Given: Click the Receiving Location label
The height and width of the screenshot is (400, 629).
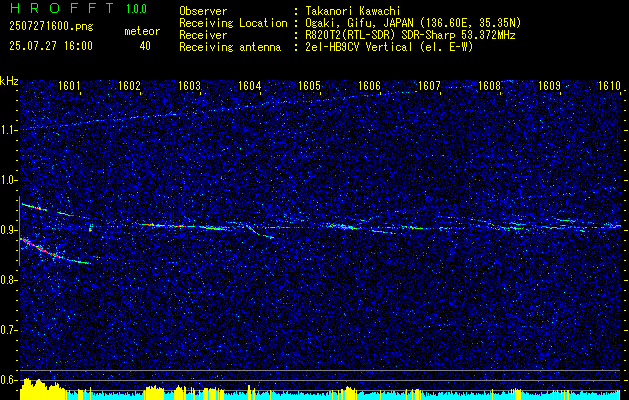Looking at the screenshot, I should click(x=233, y=23).
